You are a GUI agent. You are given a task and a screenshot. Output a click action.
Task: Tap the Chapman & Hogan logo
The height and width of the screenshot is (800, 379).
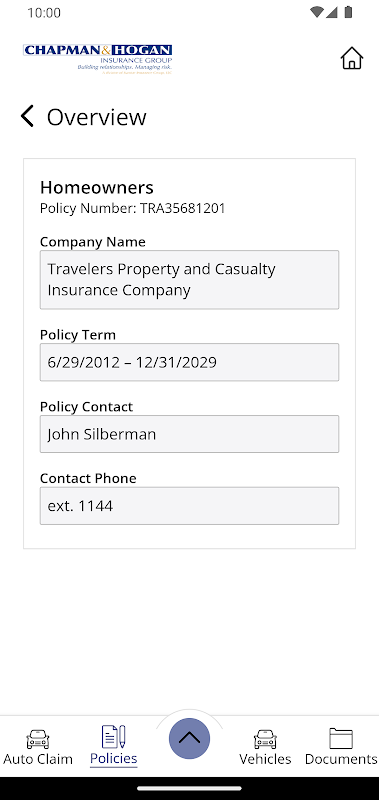[97, 59]
